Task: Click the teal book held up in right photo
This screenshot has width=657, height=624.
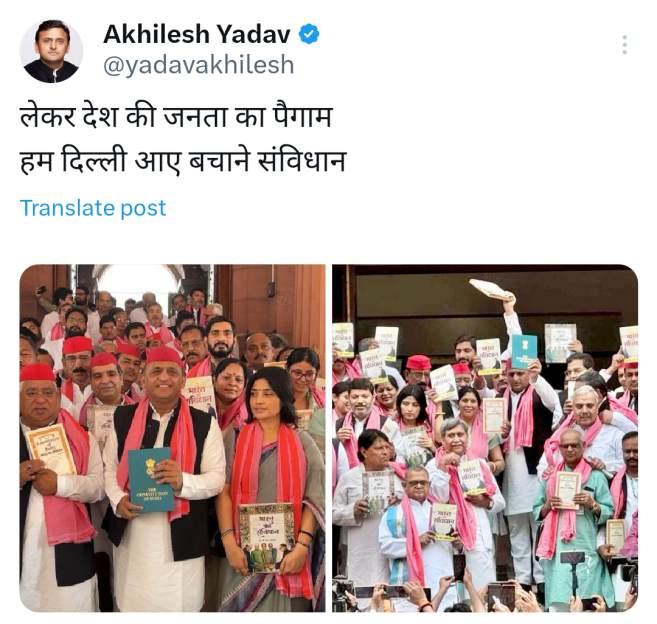Action: click(x=524, y=352)
